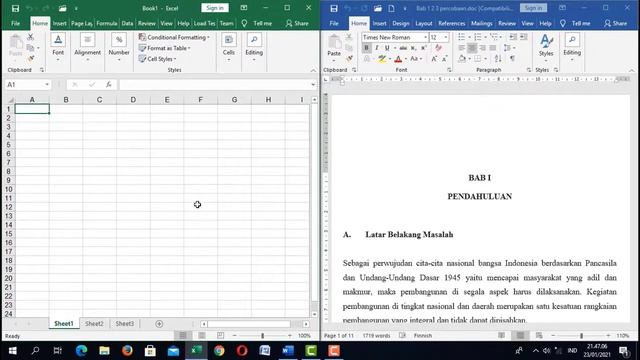Screen dimensions: 640x360
Task: Switch Excel to Page Break Preview
Action: point(220,336)
